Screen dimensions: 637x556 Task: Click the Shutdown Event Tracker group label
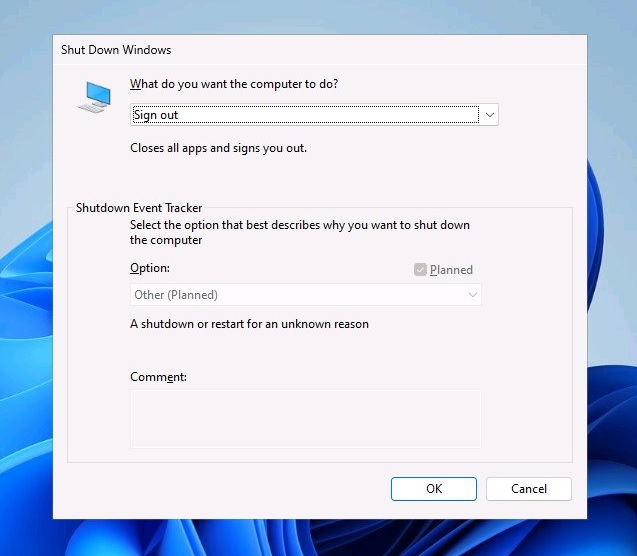pyautogui.click(x=139, y=208)
